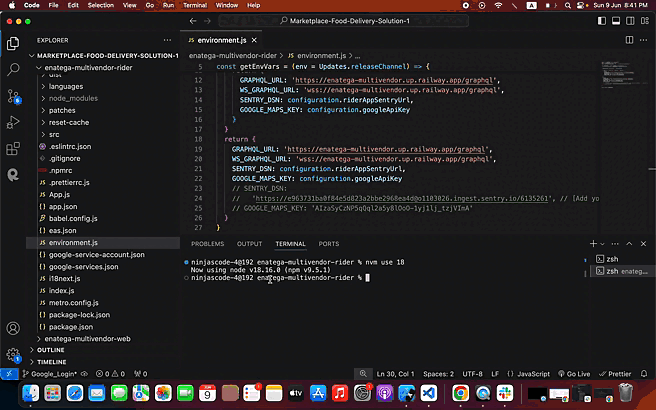656x410 pixels.
Task: Click the new terminal plus icon
Action: click(593, 244)
